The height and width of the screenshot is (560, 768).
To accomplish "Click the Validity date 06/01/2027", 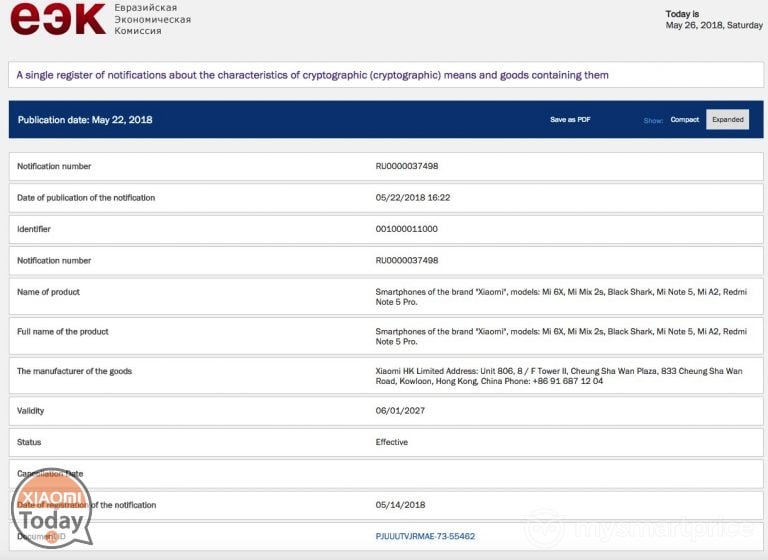I will [400, 411].
